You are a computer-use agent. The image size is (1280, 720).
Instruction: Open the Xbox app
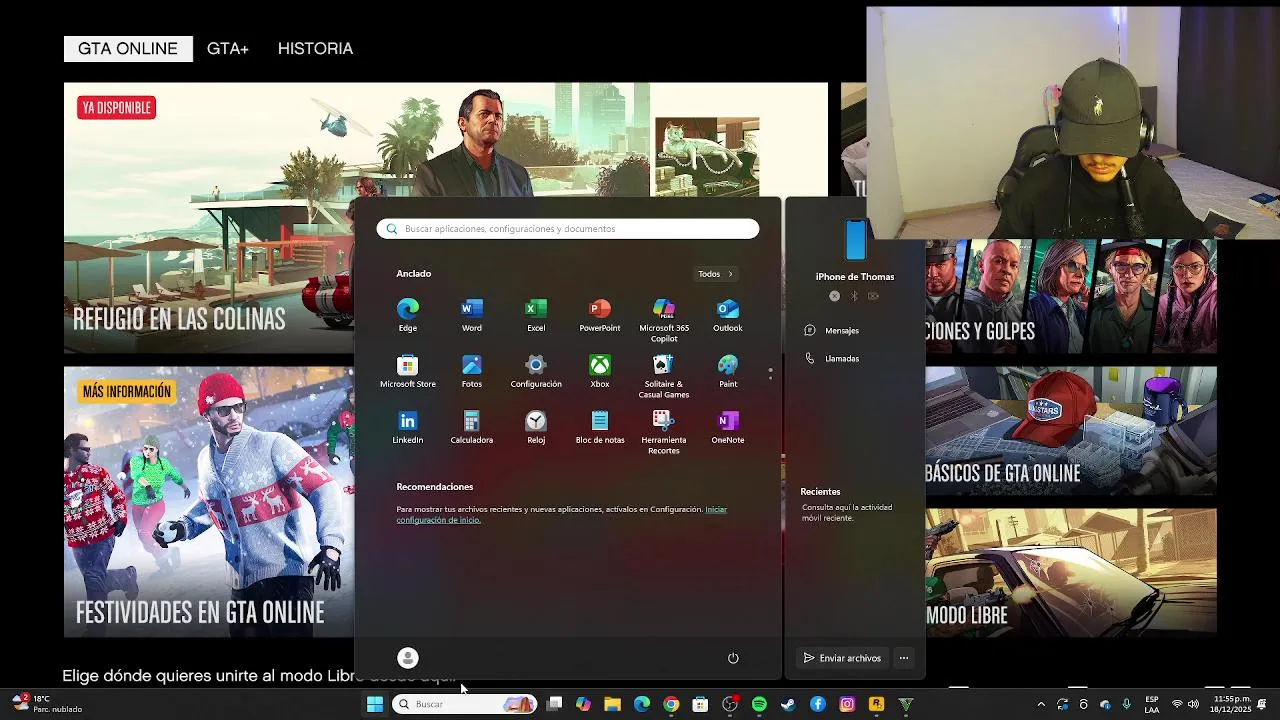tap(600, 371)
